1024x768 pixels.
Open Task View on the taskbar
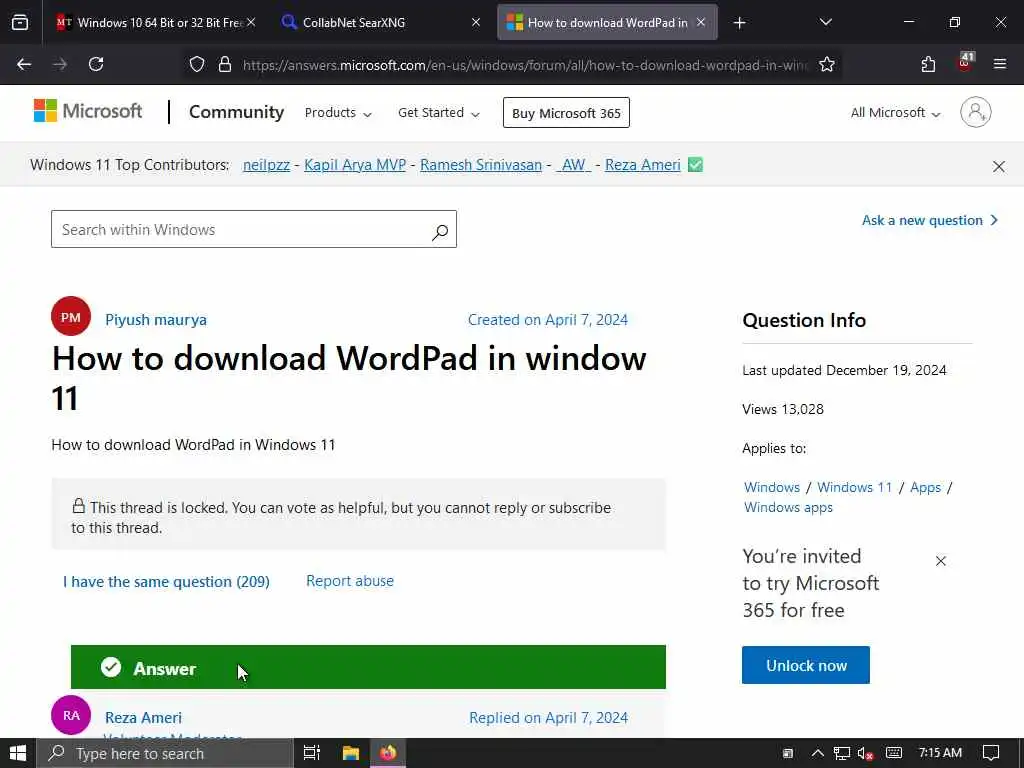312,753
